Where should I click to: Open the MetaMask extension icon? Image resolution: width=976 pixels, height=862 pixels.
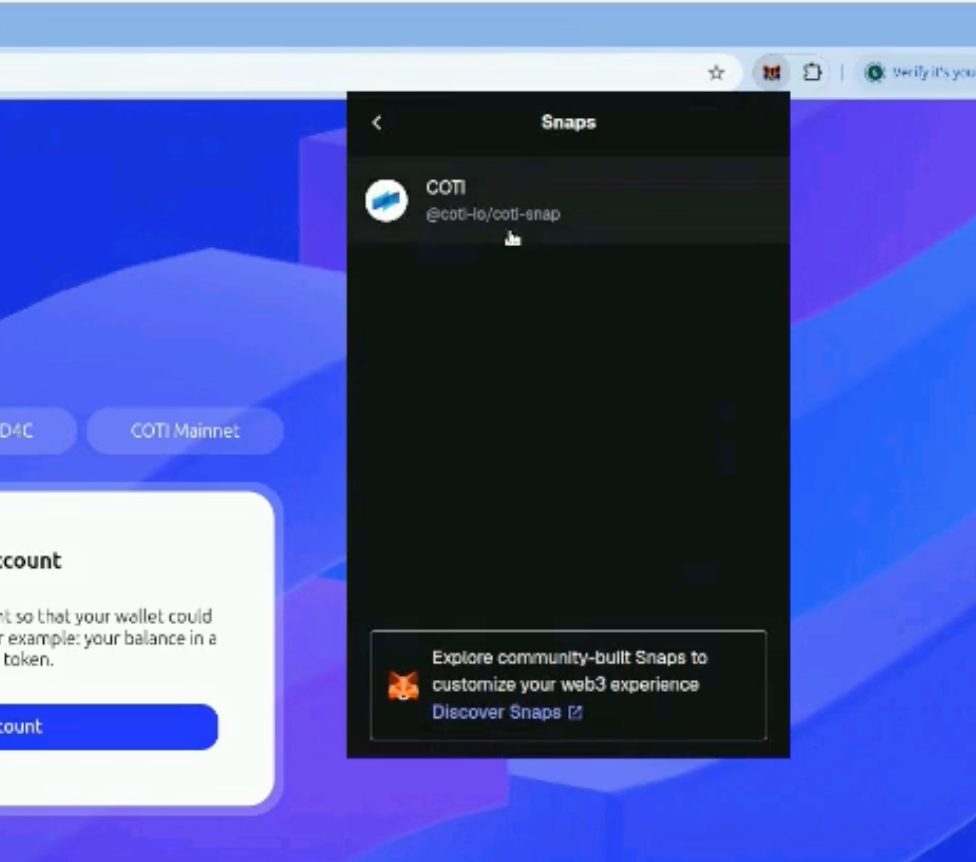[771, 73]
